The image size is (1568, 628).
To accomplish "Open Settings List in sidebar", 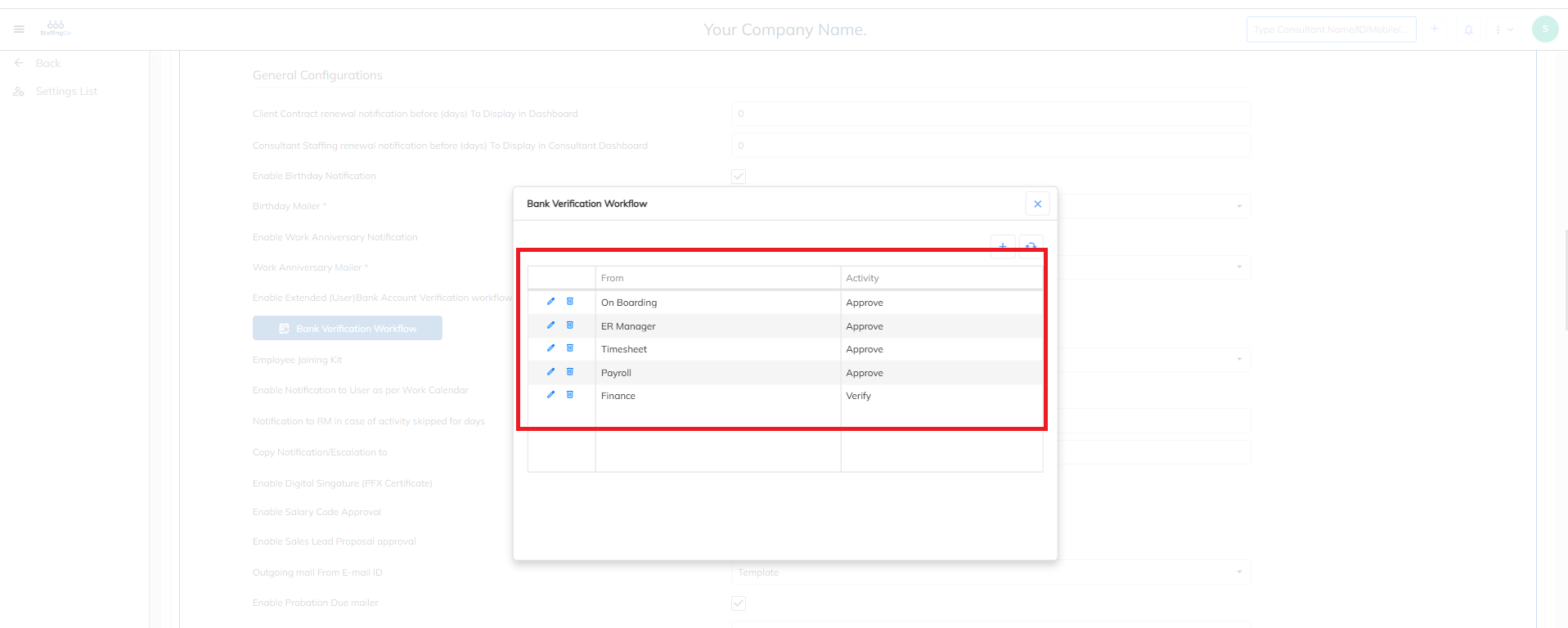I will click(x=65, y=92).
